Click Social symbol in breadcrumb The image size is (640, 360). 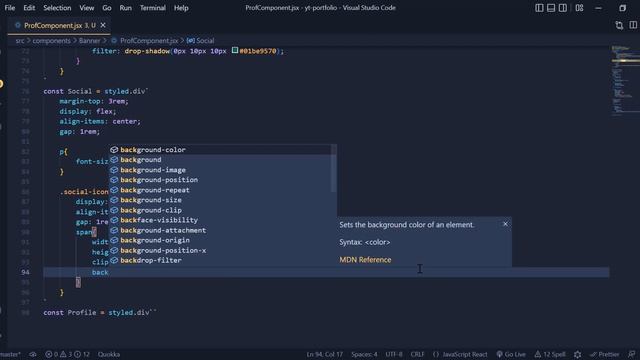[200, 40]
